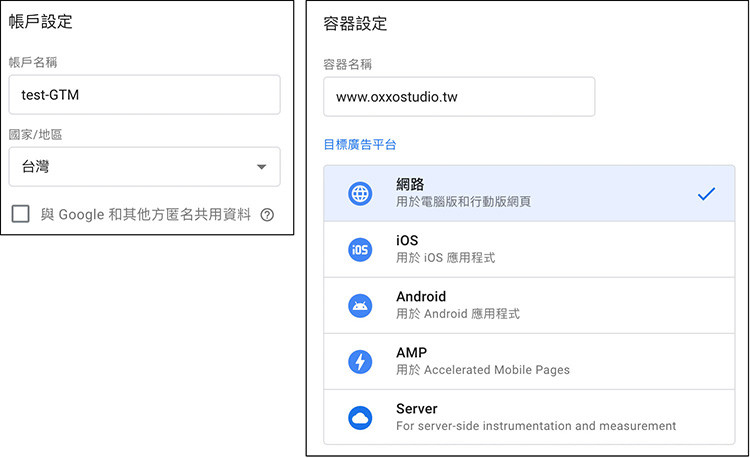Click the server-side instrumentation and measurement text
The height and width of the screenshot is (458, 750).
click(536, 426)
